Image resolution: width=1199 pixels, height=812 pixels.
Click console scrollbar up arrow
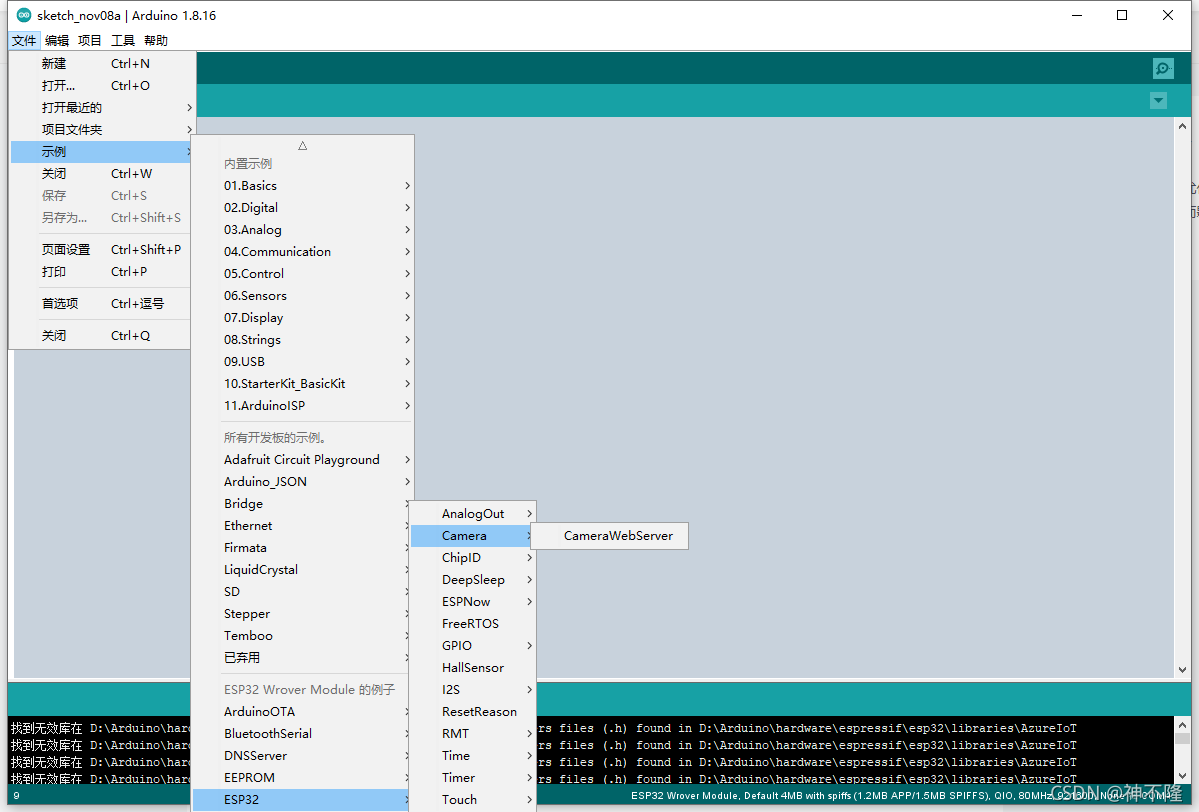click(1182, 725)
